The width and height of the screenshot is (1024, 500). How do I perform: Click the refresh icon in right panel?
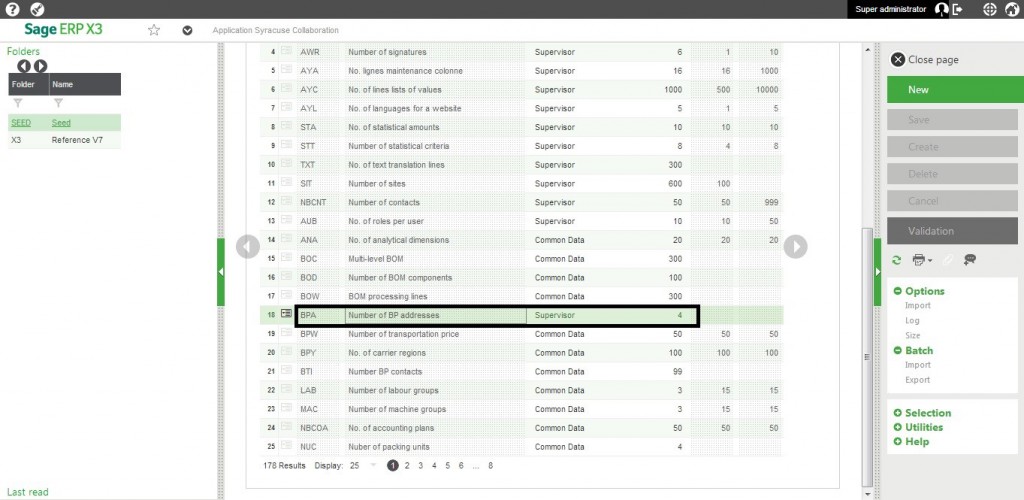(897, 260)
